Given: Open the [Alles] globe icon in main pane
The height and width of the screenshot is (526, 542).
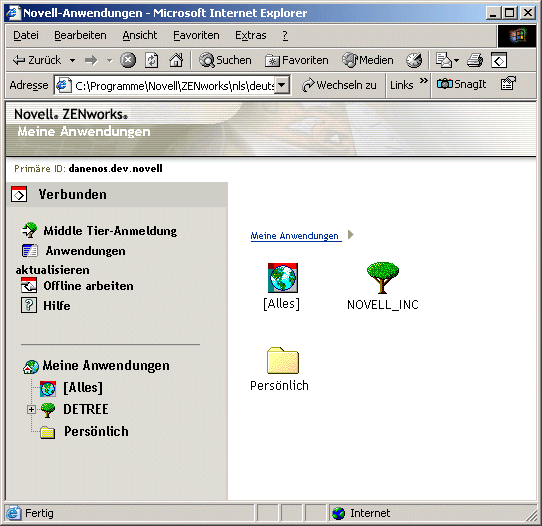Looking at the screenshot, I should click(282, 278).
